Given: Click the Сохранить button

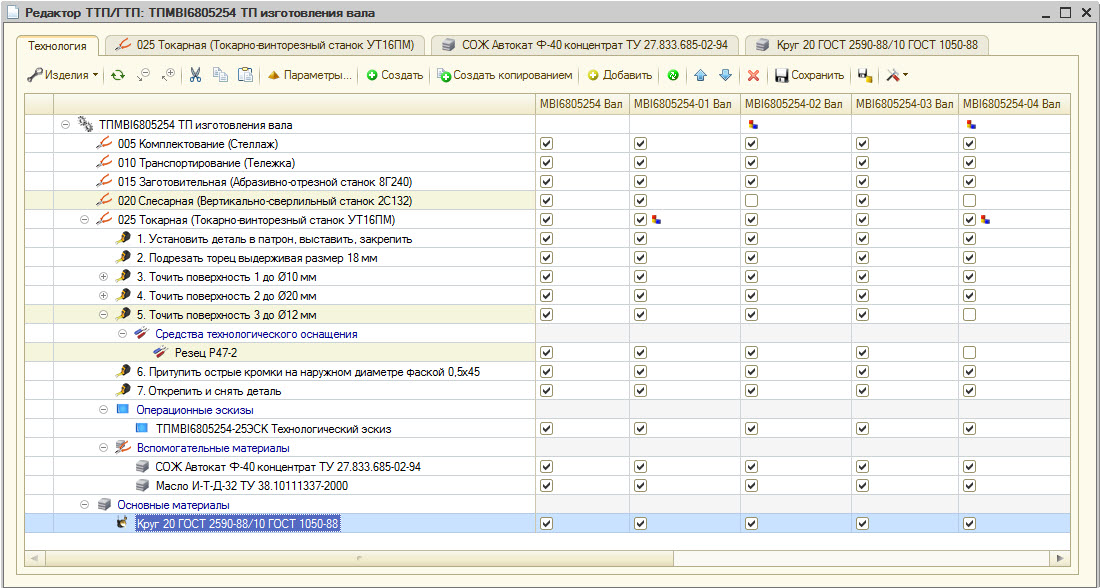Looking at the screenshot, I should point(810,75).
